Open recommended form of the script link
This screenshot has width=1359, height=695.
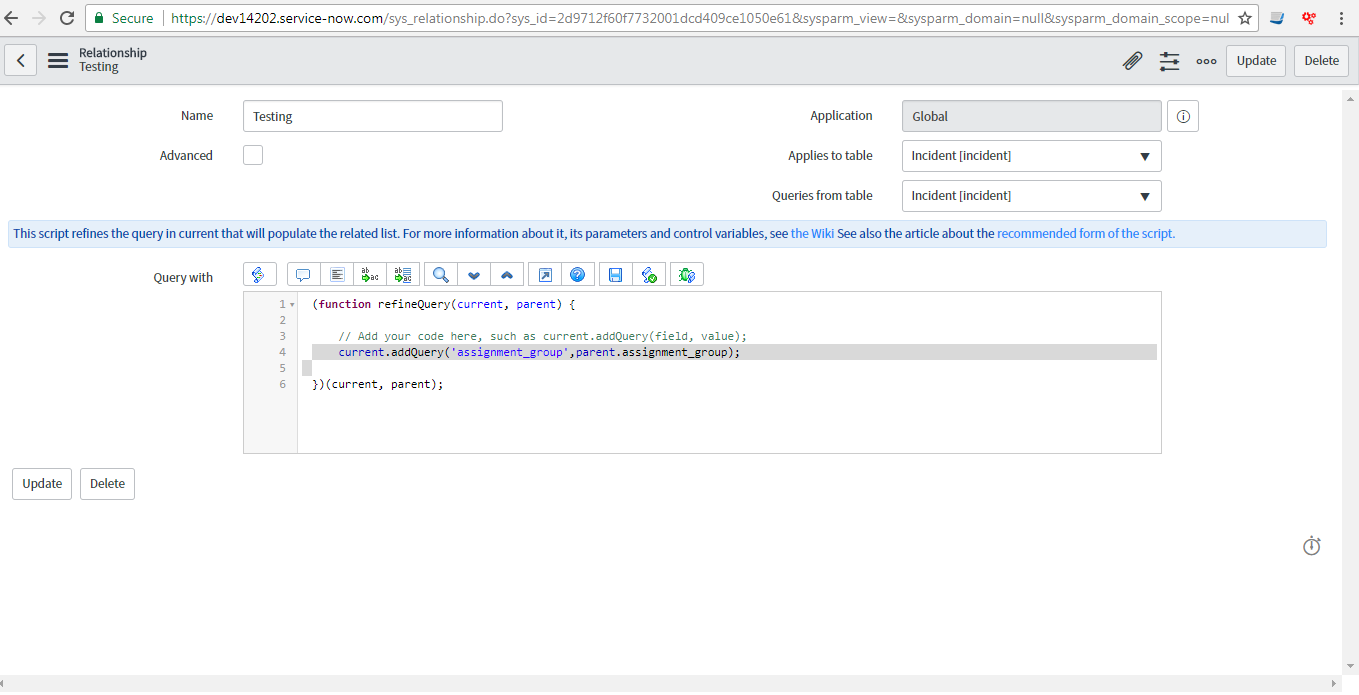point(1086,234)
